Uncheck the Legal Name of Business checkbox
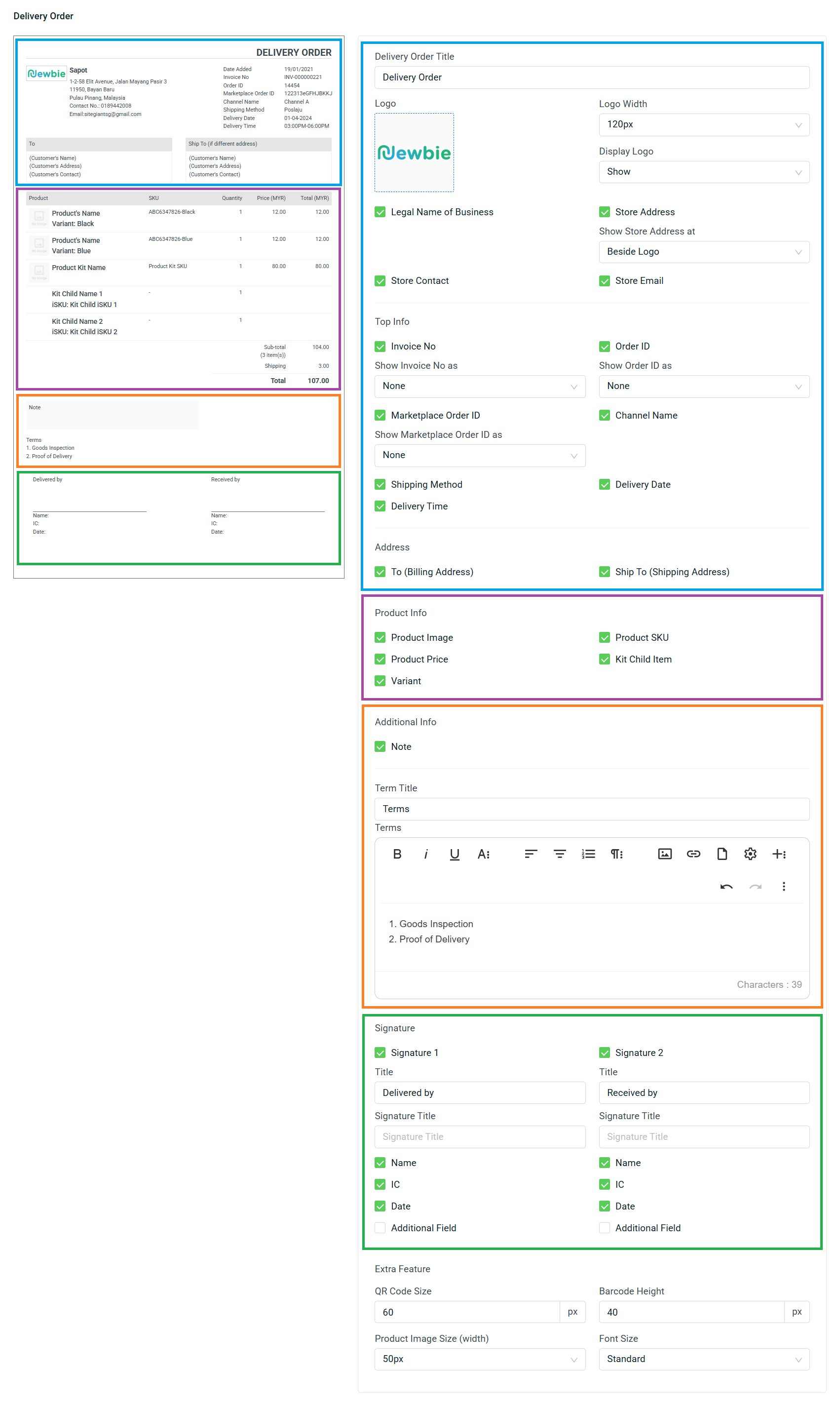 (381, 212)
